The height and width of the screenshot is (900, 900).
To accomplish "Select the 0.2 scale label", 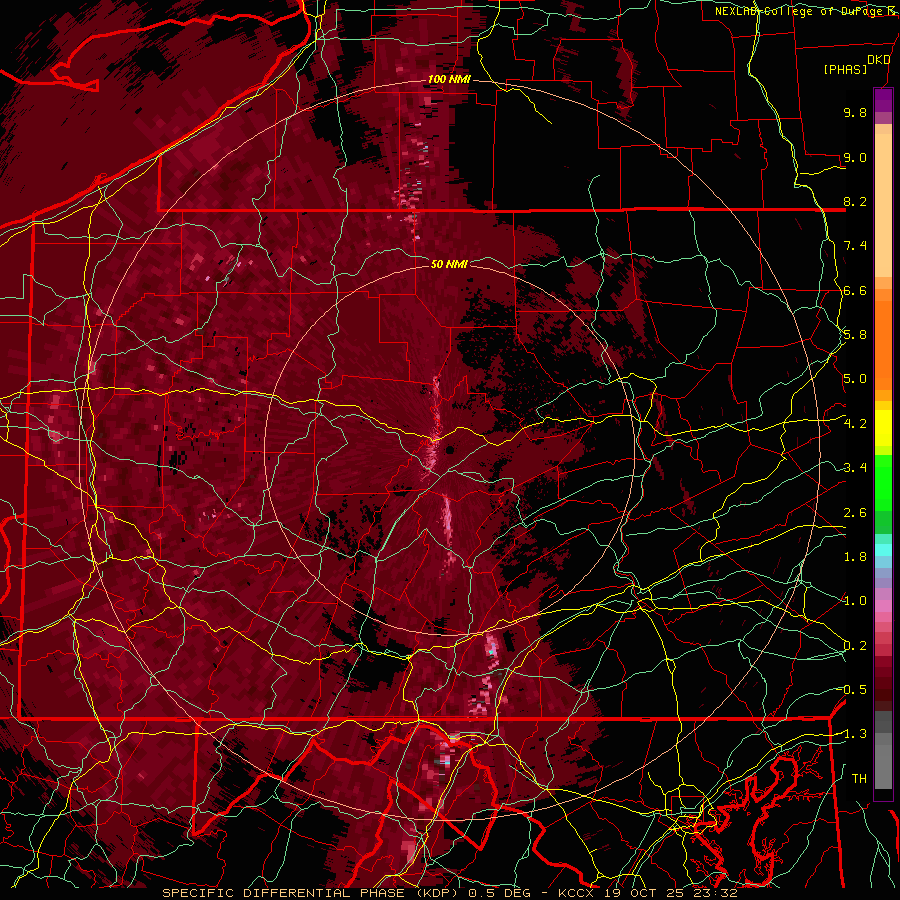I will pos(855,646).
